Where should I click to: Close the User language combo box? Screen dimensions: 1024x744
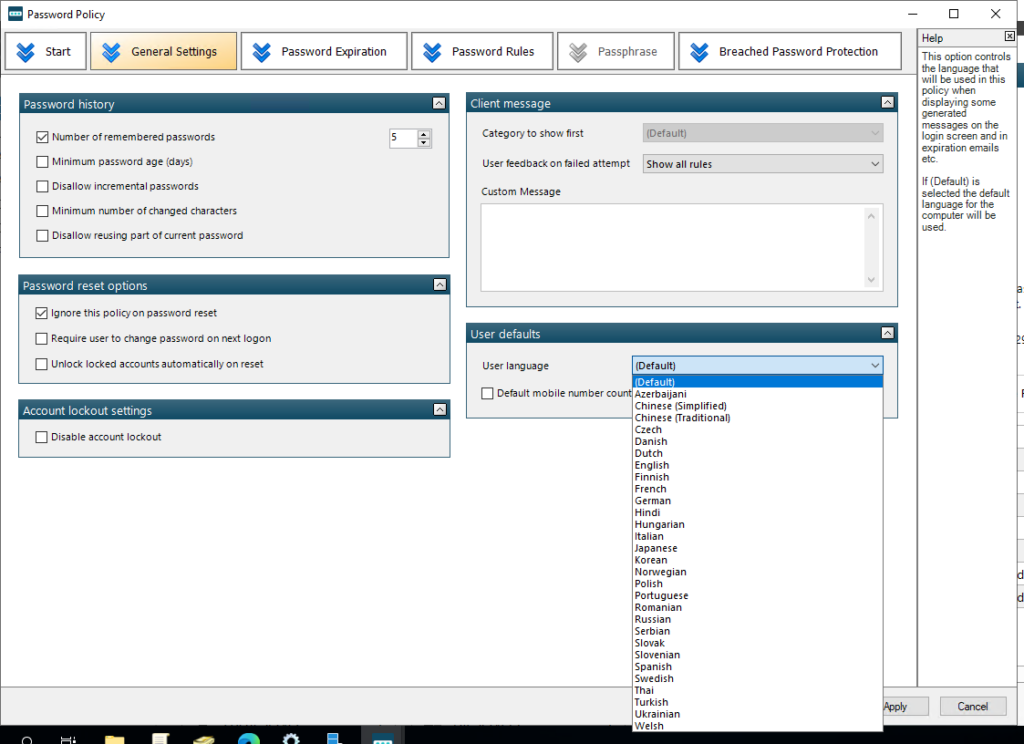pyautogui.click(x=758, y=366)
